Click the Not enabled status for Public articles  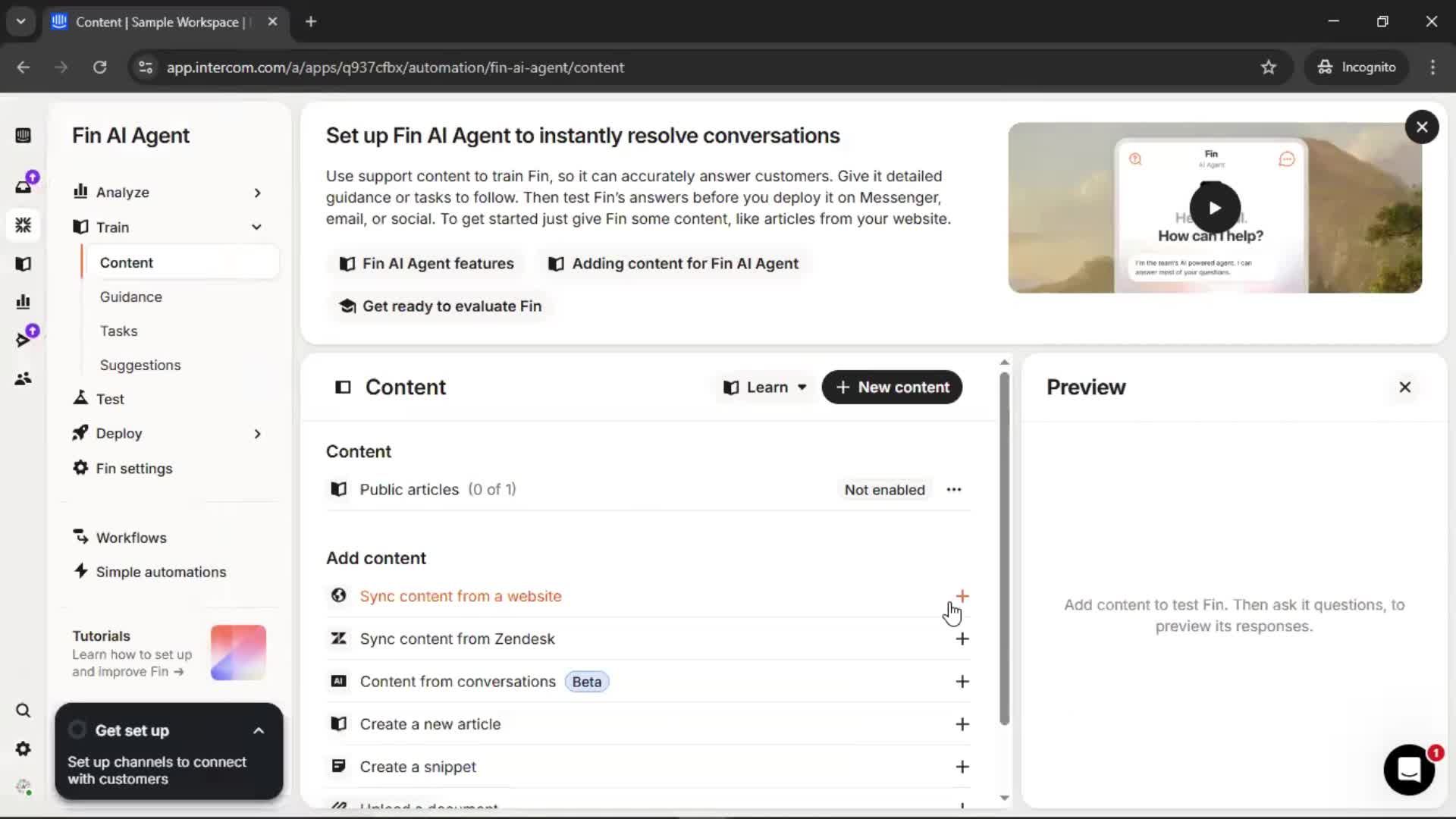tap(884, 490)
